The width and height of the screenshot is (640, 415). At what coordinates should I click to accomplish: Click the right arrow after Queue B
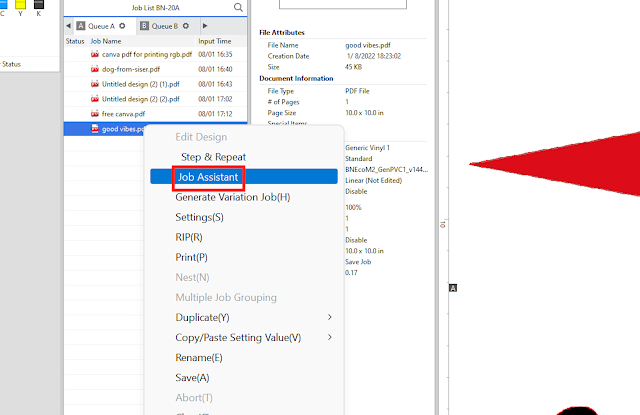[x=205, y=26]
